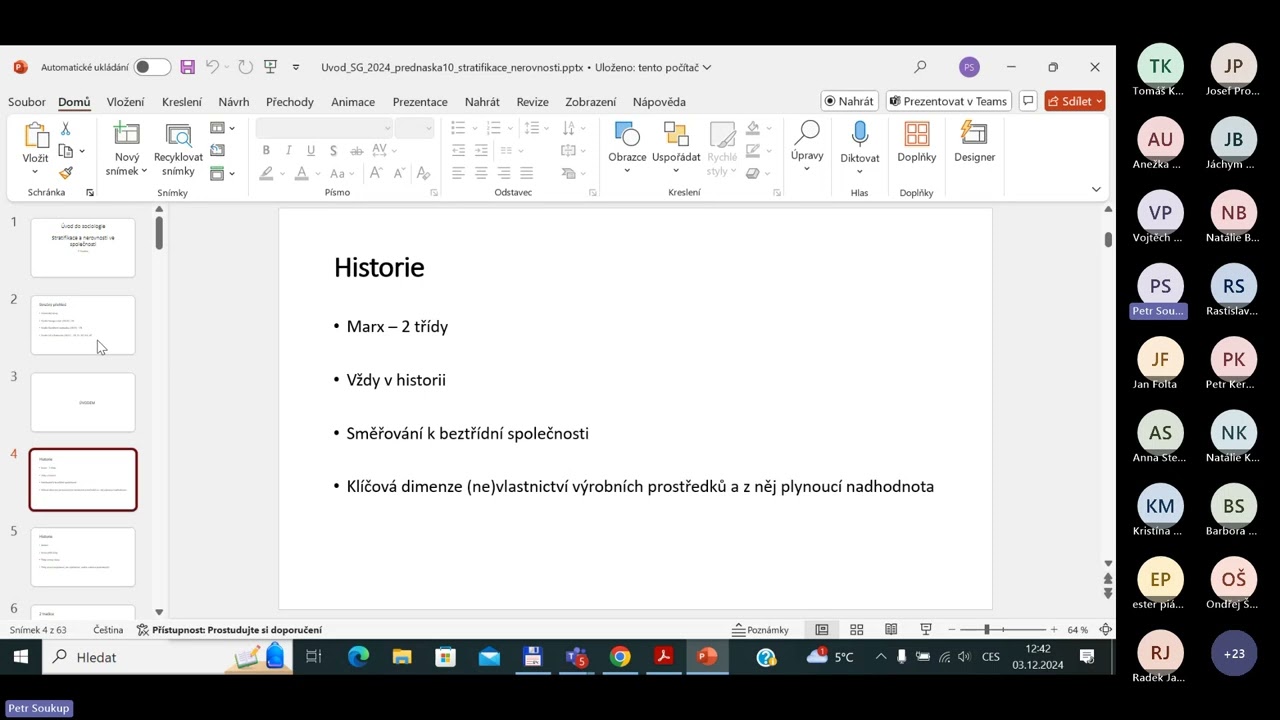Viewport: 1280px width, 720px height.
Task: Click the search magnifier in title bar
Action: tap(920, 67)
